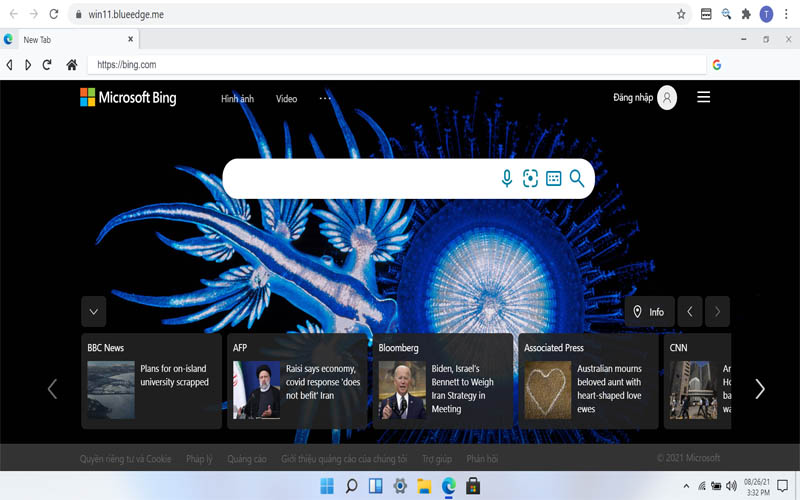Viewport: 800px width, 500px height.
Task: Open Chrome extensions puzzle icon
Action: [x=746, y=14]
